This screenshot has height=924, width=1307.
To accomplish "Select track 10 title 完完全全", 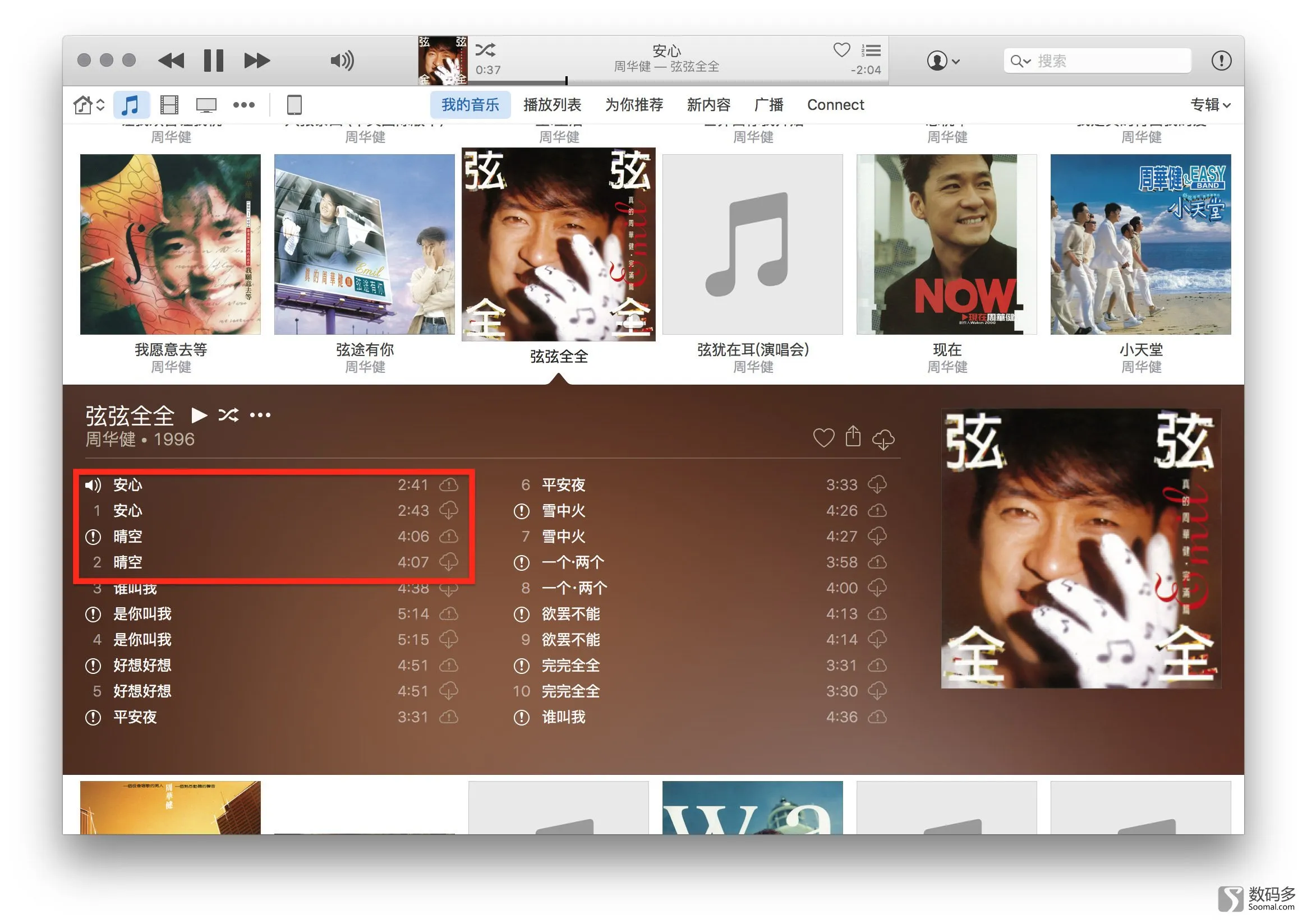I will (x=571, y=691).
